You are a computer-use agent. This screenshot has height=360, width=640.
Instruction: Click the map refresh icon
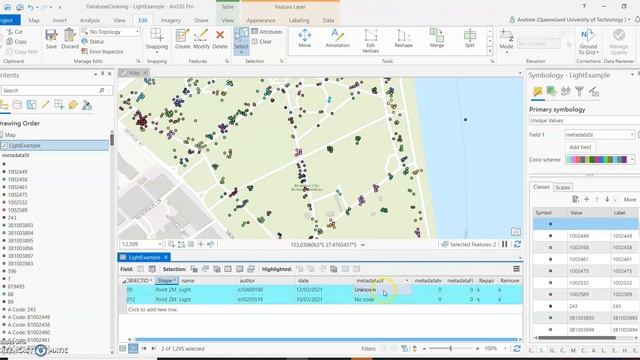tap(517, 244)
